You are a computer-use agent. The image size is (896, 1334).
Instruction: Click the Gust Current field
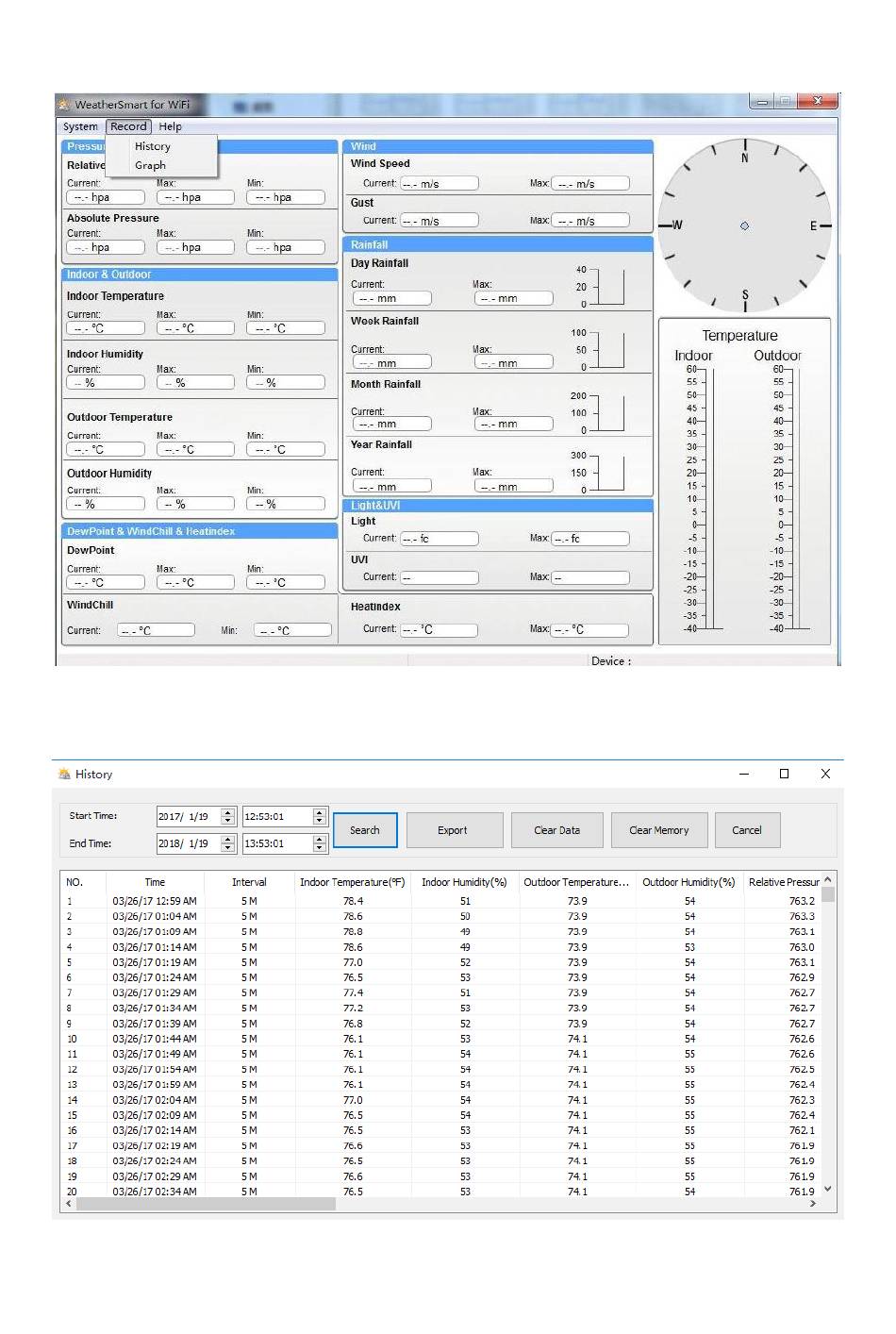440,221
